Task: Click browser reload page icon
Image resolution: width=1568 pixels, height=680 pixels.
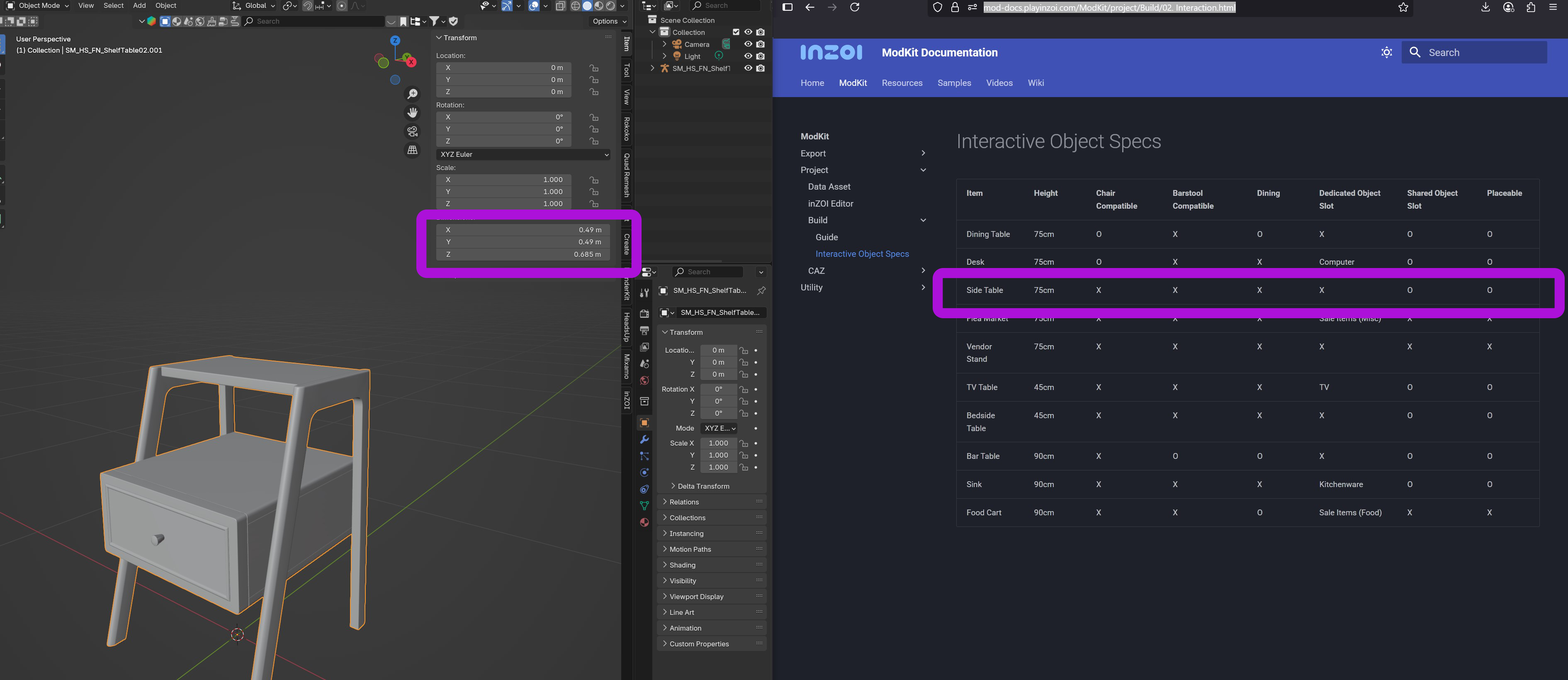Action: 855,7
